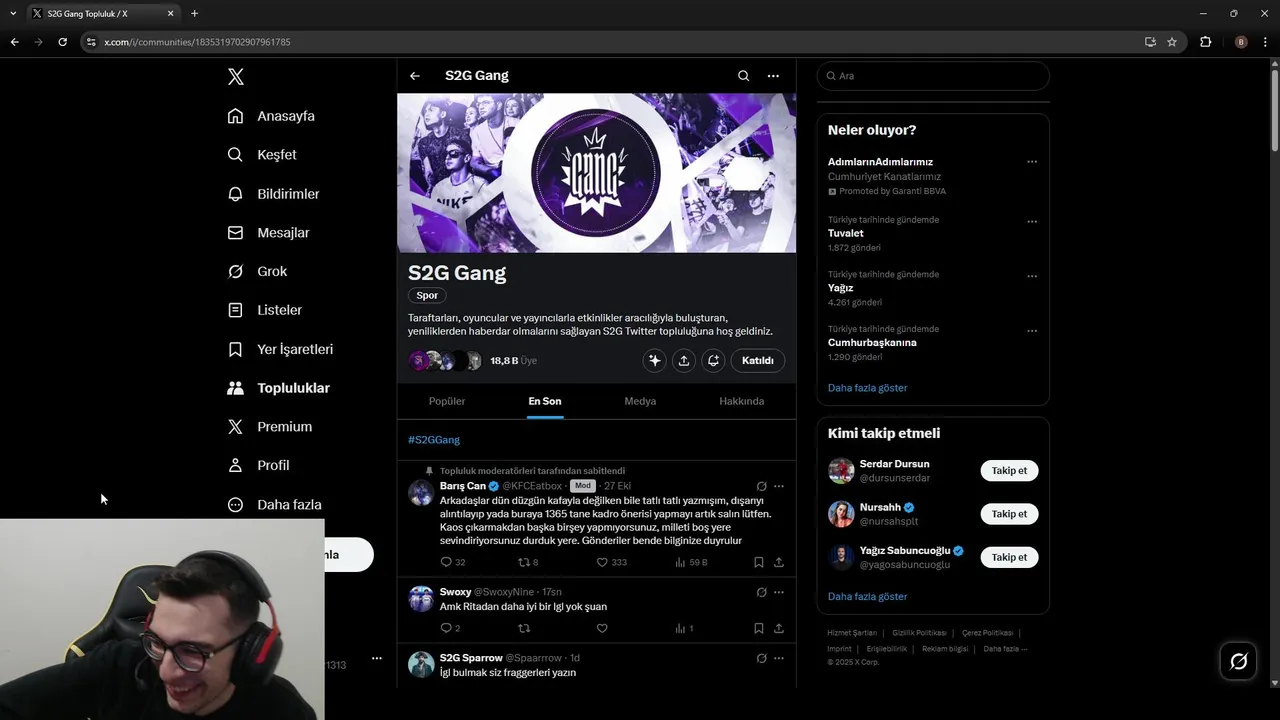The height and width of the screenshot is (720, 1280).
Task: Search within the S2G Gang community
Action: (743, 76)
